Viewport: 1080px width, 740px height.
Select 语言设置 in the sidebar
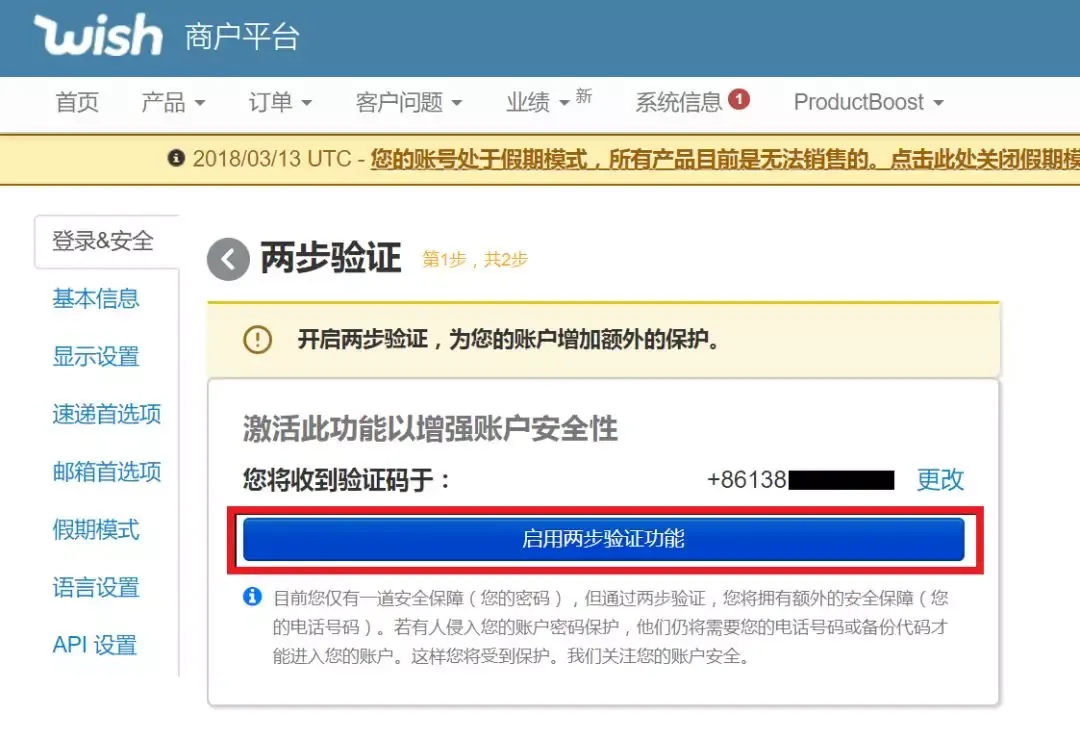point(96,588)
